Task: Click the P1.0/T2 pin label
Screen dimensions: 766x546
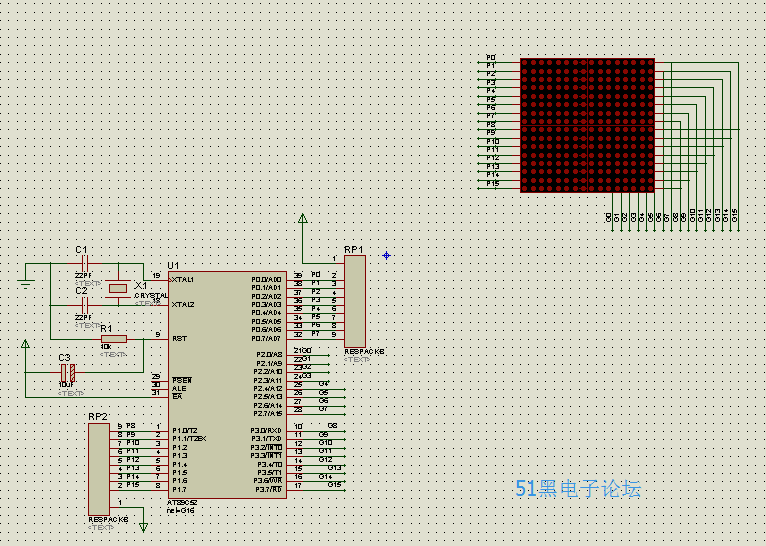Action: click(185, 431)
